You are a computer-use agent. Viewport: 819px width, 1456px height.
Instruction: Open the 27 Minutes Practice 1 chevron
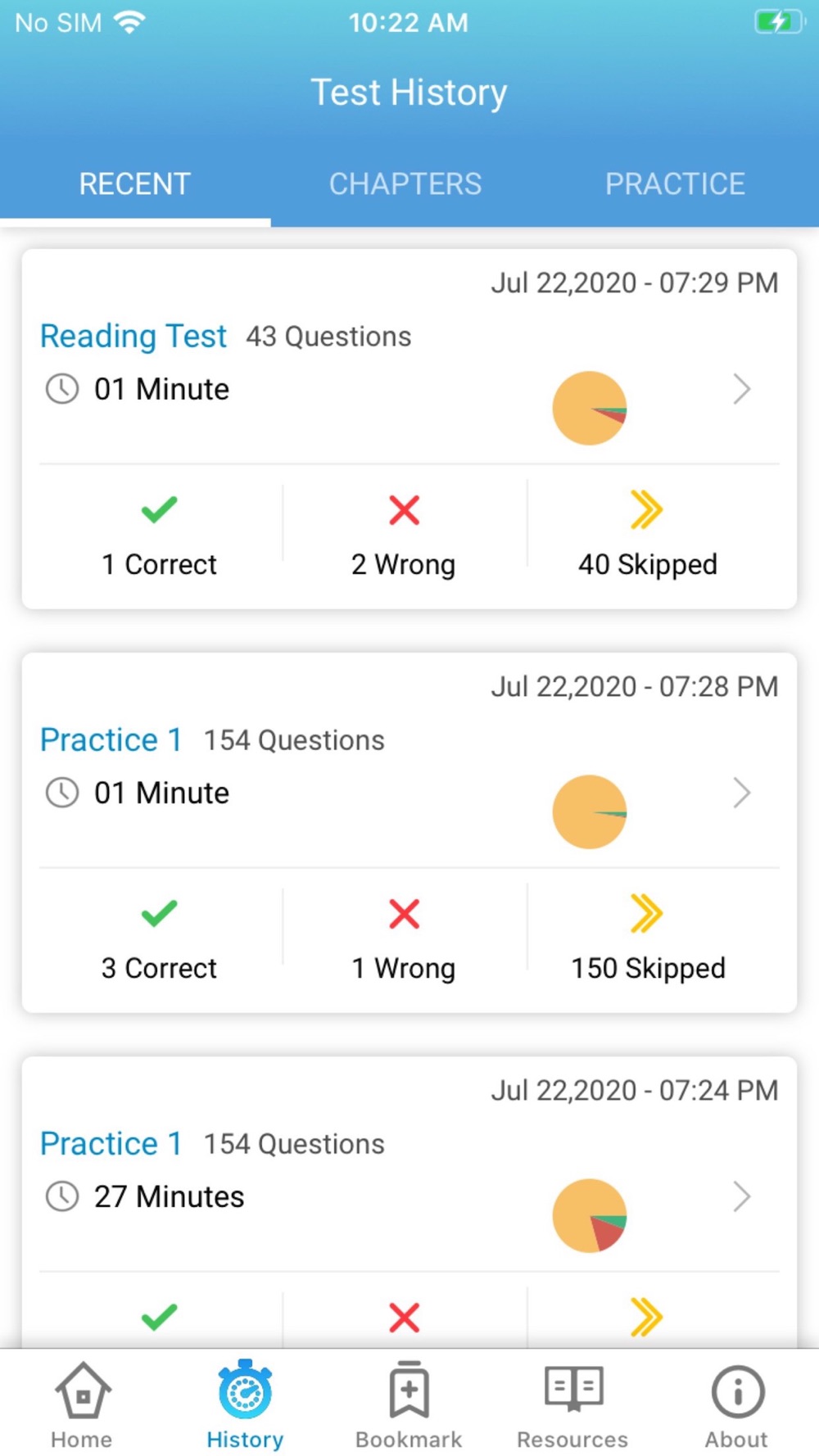(741, 1196)
